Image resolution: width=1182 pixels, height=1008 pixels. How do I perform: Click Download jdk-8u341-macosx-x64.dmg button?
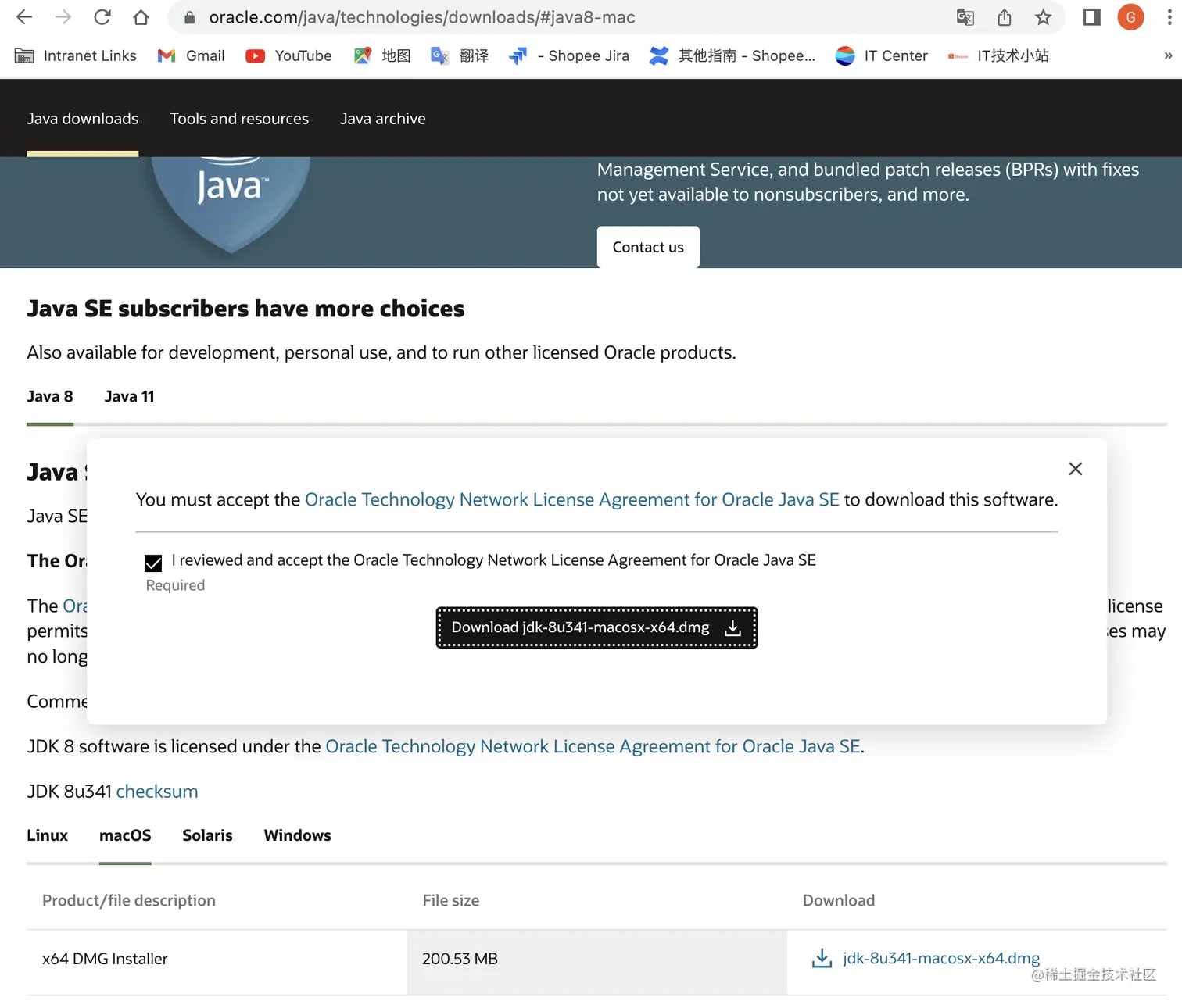click(x=596, y=627)
